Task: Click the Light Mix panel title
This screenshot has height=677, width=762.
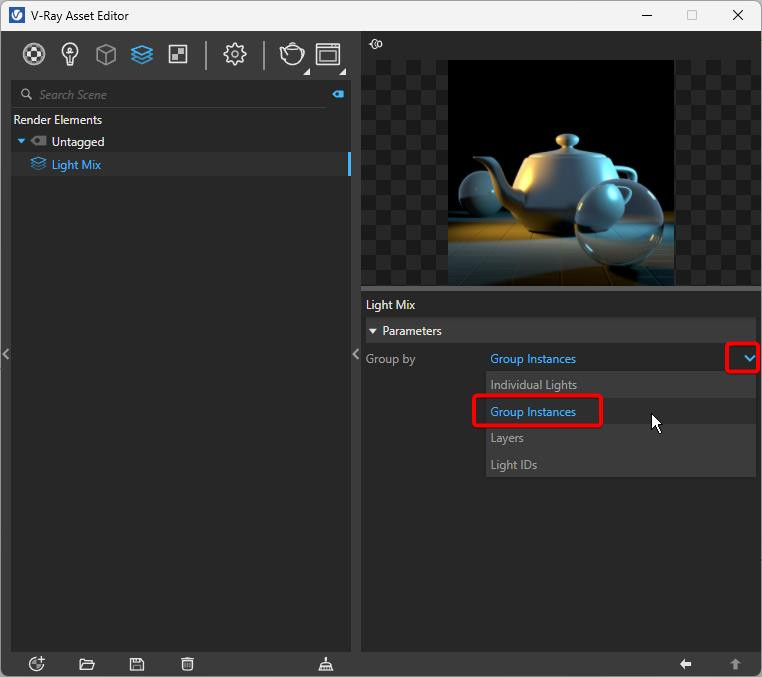Action: click(390, 305)
